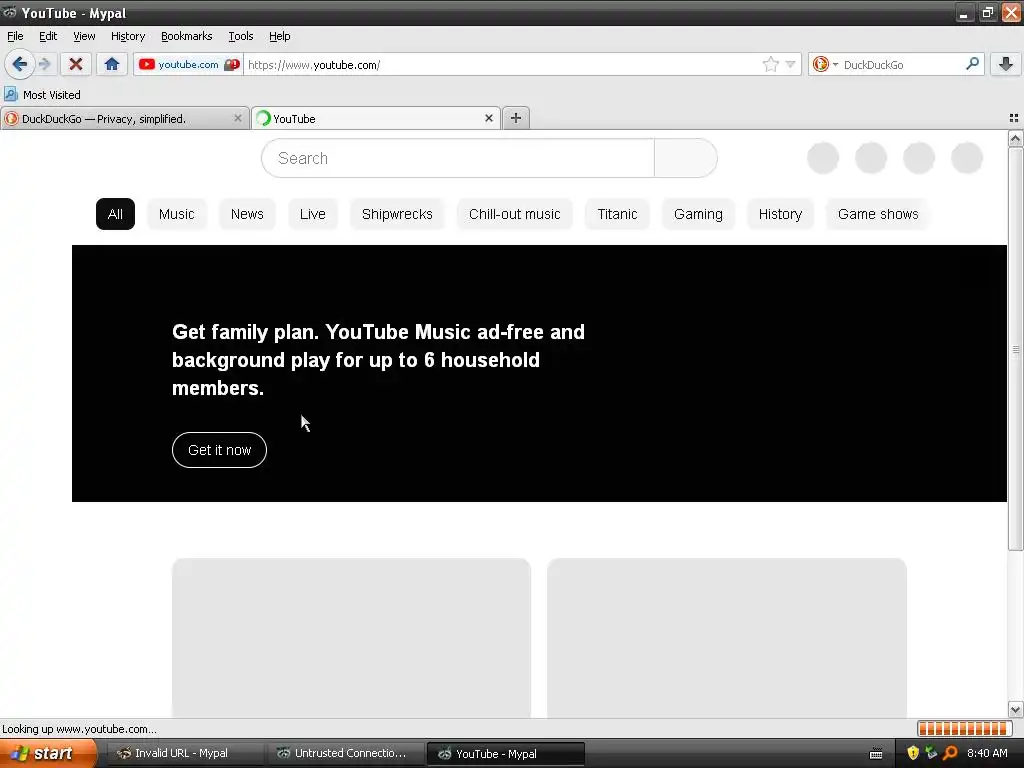Click the Looking up www.youtube.com status text
Screen dimensions: 1024x768
coord(79,729)
